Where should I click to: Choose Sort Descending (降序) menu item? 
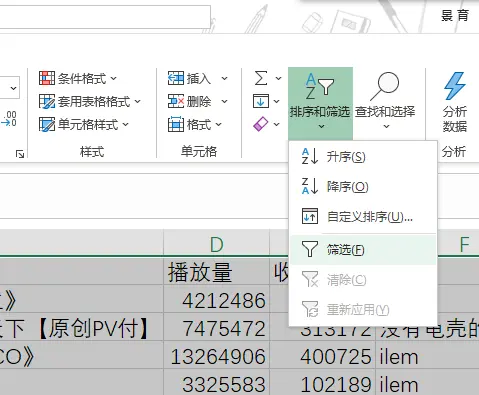[x=363, y=186]
